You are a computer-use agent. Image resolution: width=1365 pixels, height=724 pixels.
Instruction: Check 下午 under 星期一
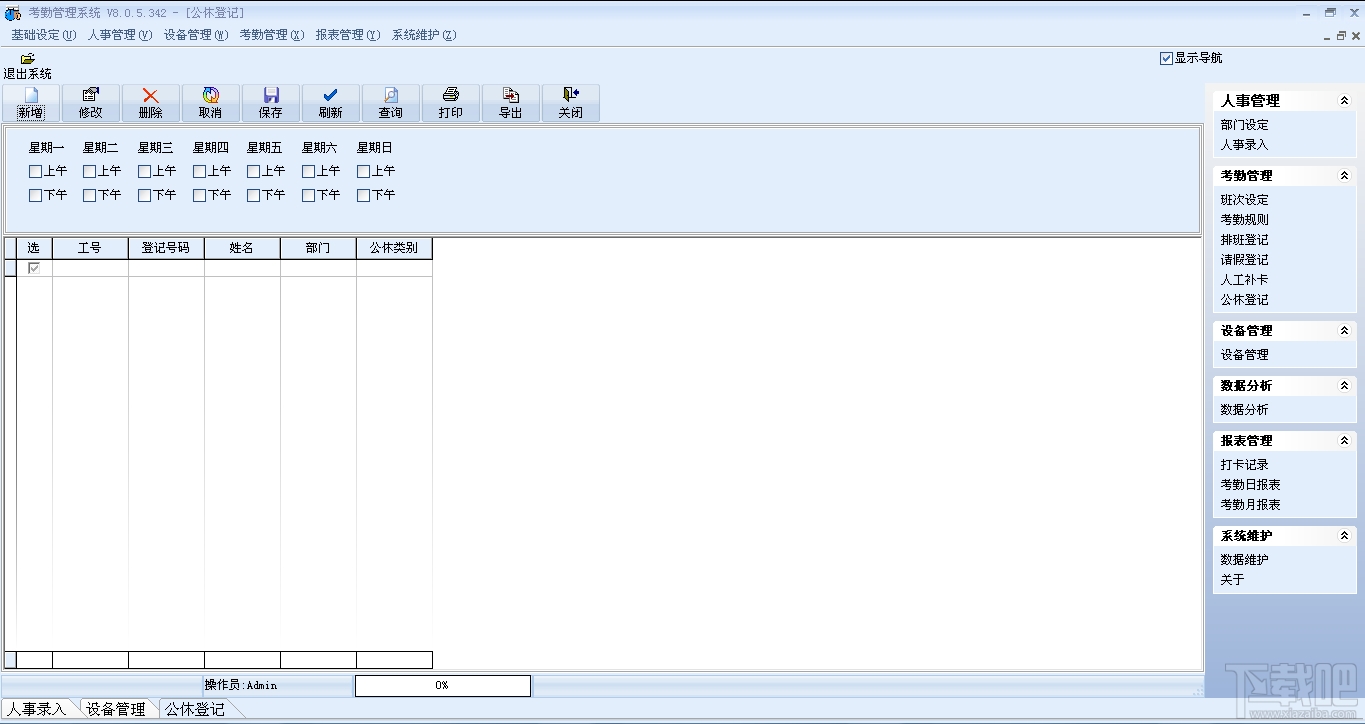tap(36, 195)
